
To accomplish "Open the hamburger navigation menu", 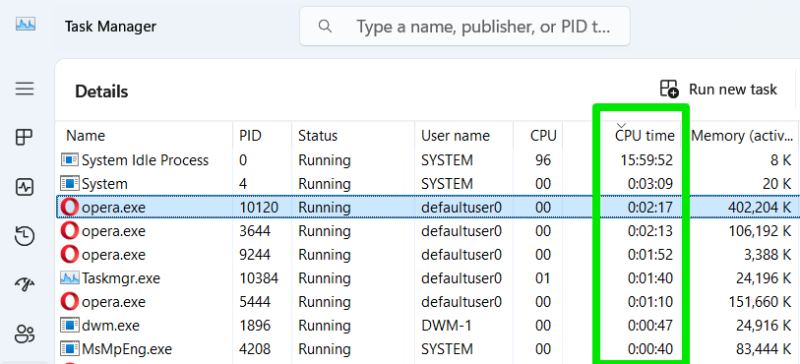I will [x=24, y=89].
